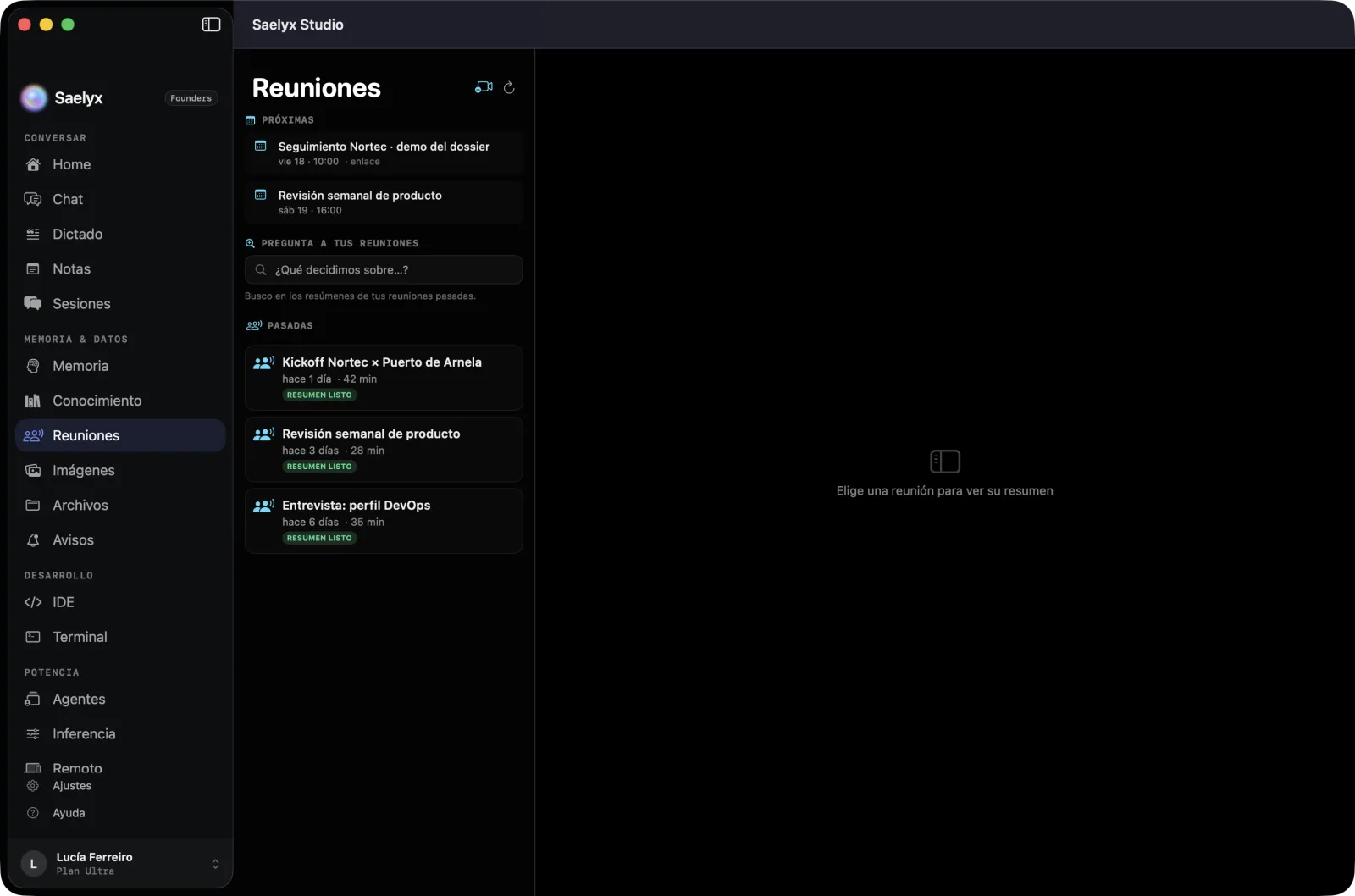Select past Revisión semanal de producto, 28 min

pyautogui.click(x=384, y=449)
